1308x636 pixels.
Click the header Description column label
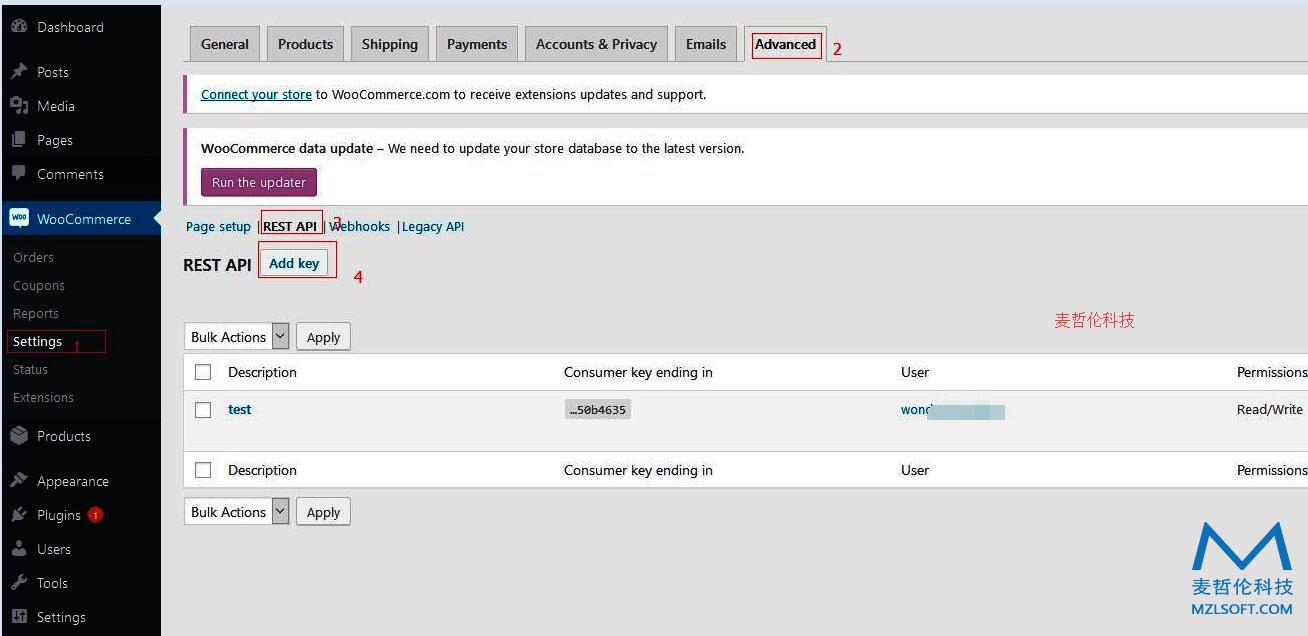tap(262, 372)
